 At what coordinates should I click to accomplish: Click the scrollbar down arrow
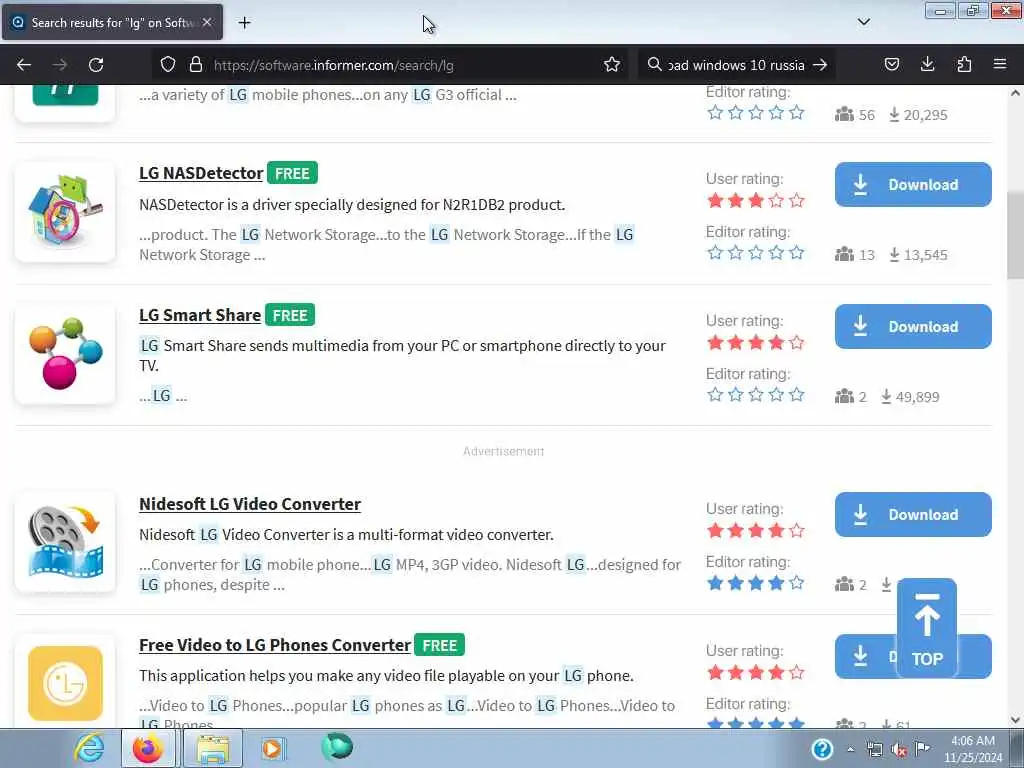[x=1016, y=720]
